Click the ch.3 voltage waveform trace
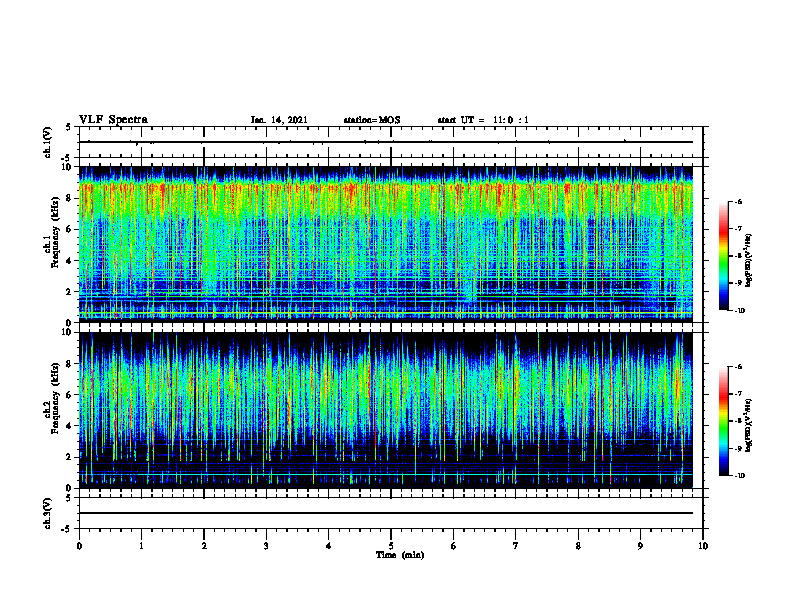 click(x=386, y=513)
